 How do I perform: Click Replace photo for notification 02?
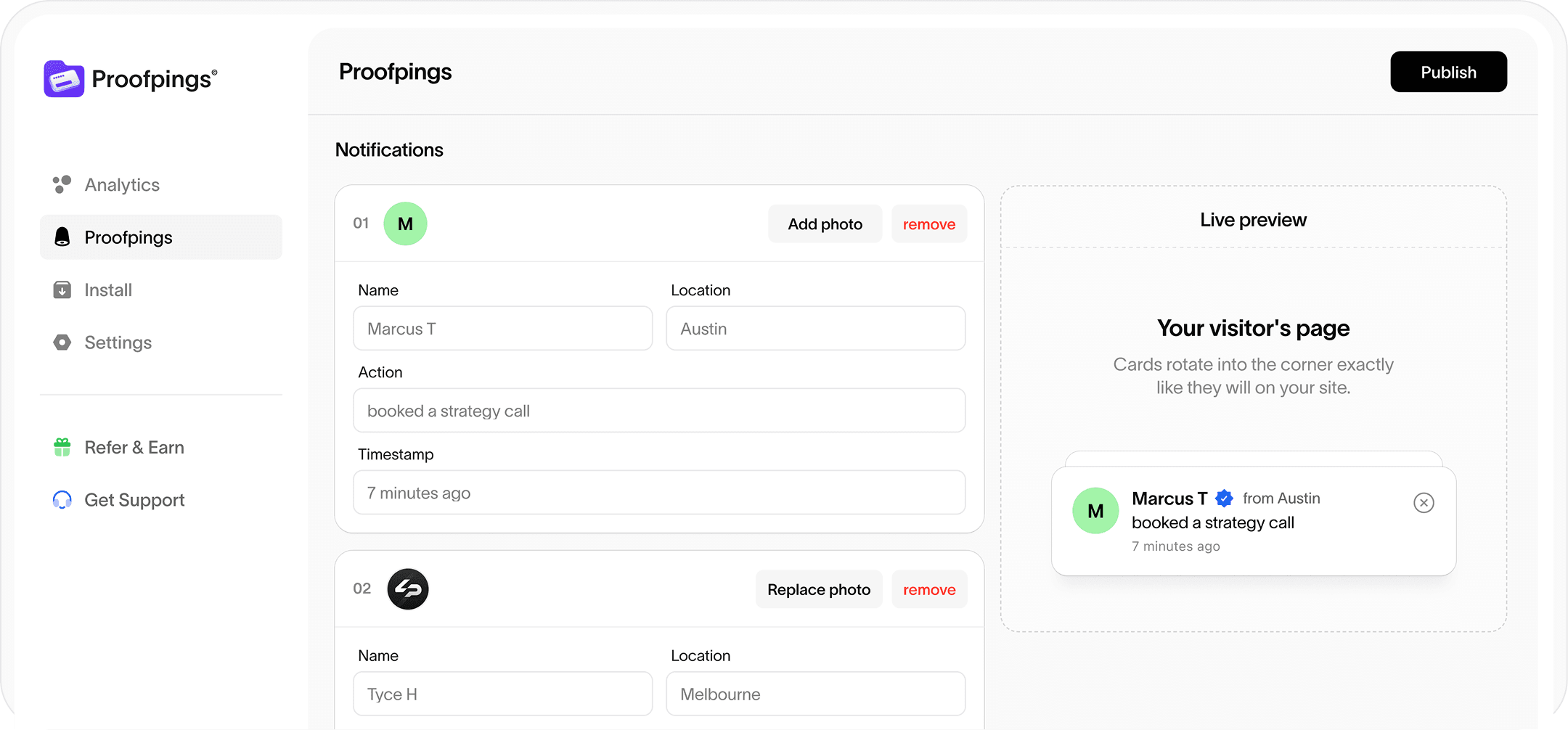(819, 589)
